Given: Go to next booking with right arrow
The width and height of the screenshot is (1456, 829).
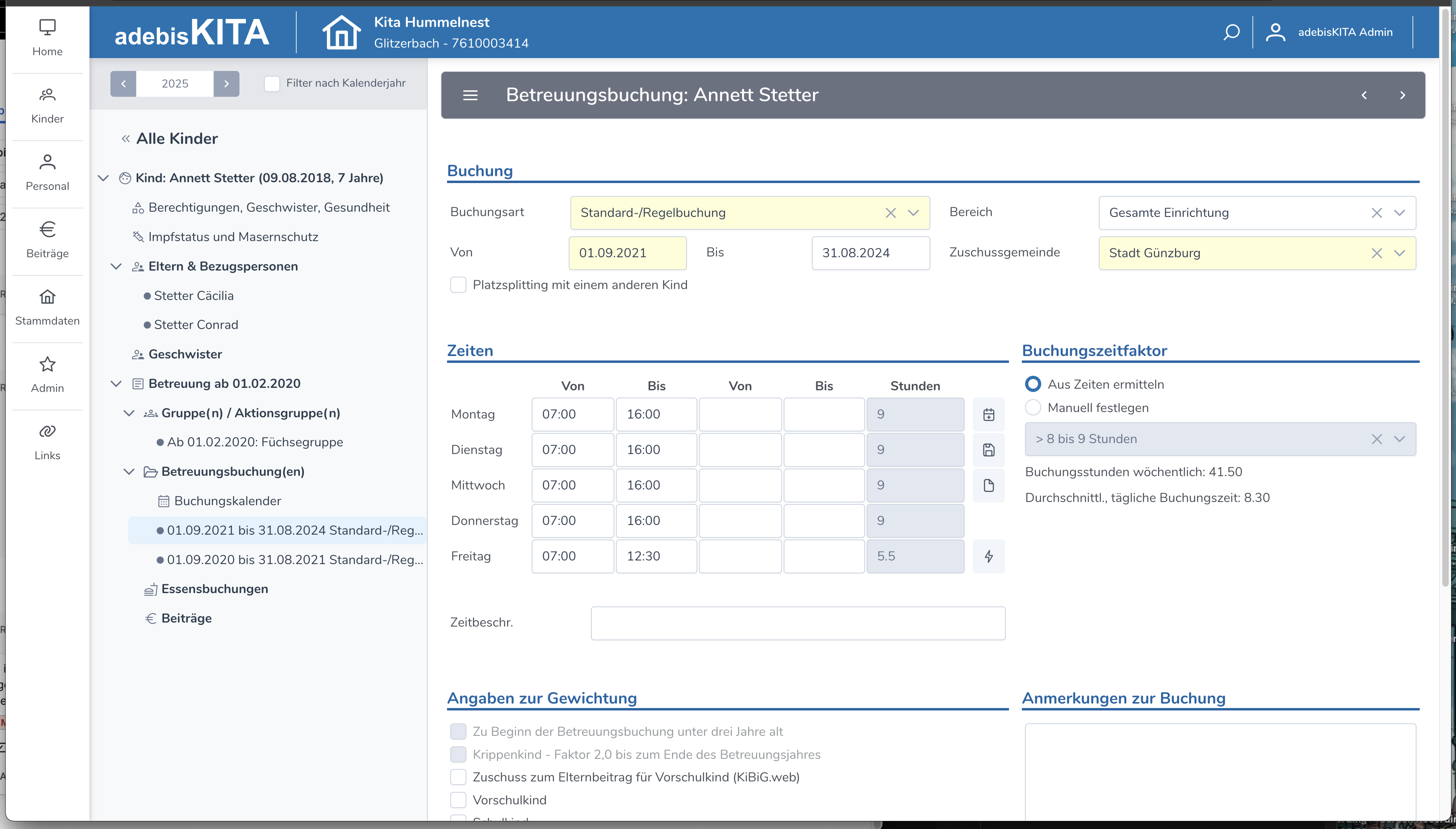Looking at the screenshot, I should (1402, 95).
